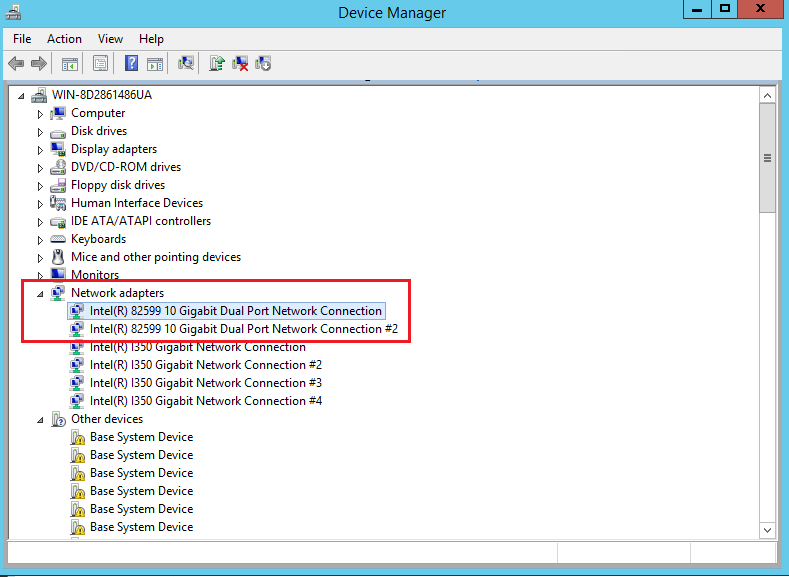The height and width of the screenshot is (577, 789).
Task: Open the File menu
Action: click(22, 39)
